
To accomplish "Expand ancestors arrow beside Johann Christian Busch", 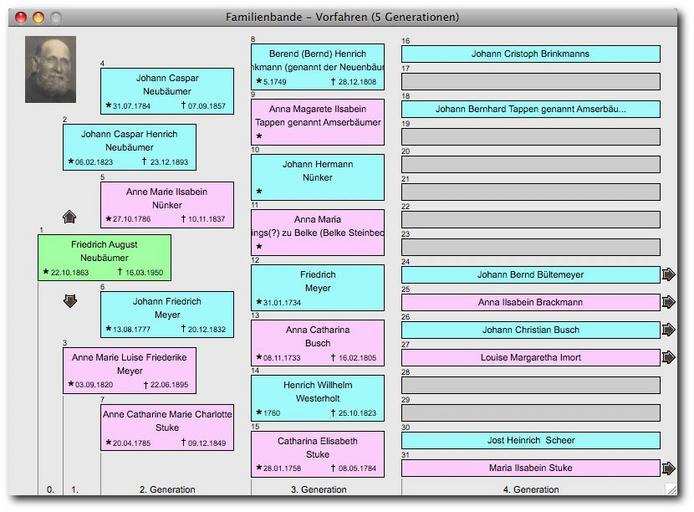I will [x=668, y=330].
